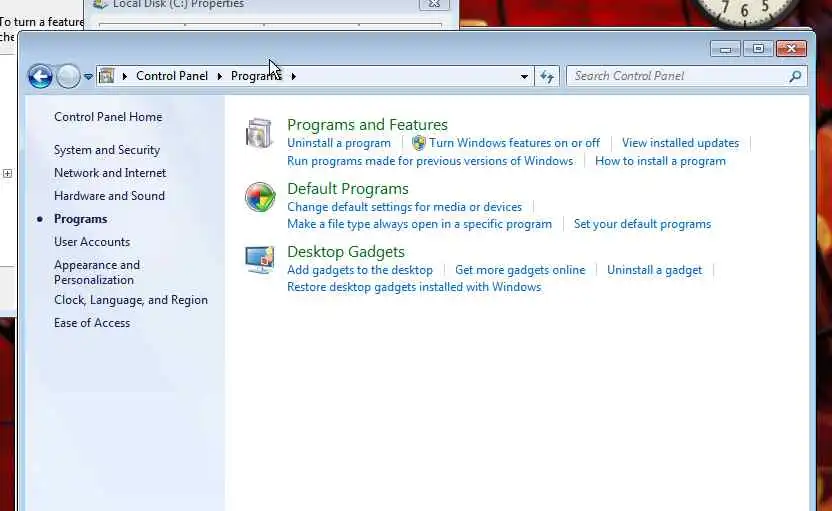Open the recent pages dropdown arrow
The image size is (832, 511).
(x=88, y=77)
